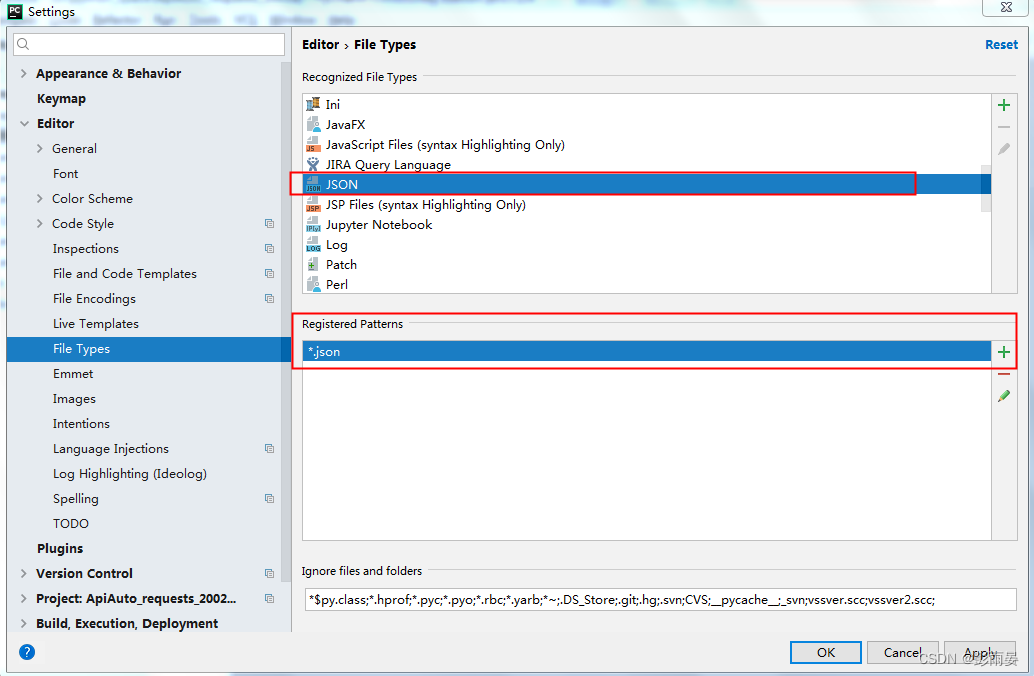Remove the selected recognized file type
Image resolution: width=1034 pixels, height=676 pixels.
point(1004,127)
